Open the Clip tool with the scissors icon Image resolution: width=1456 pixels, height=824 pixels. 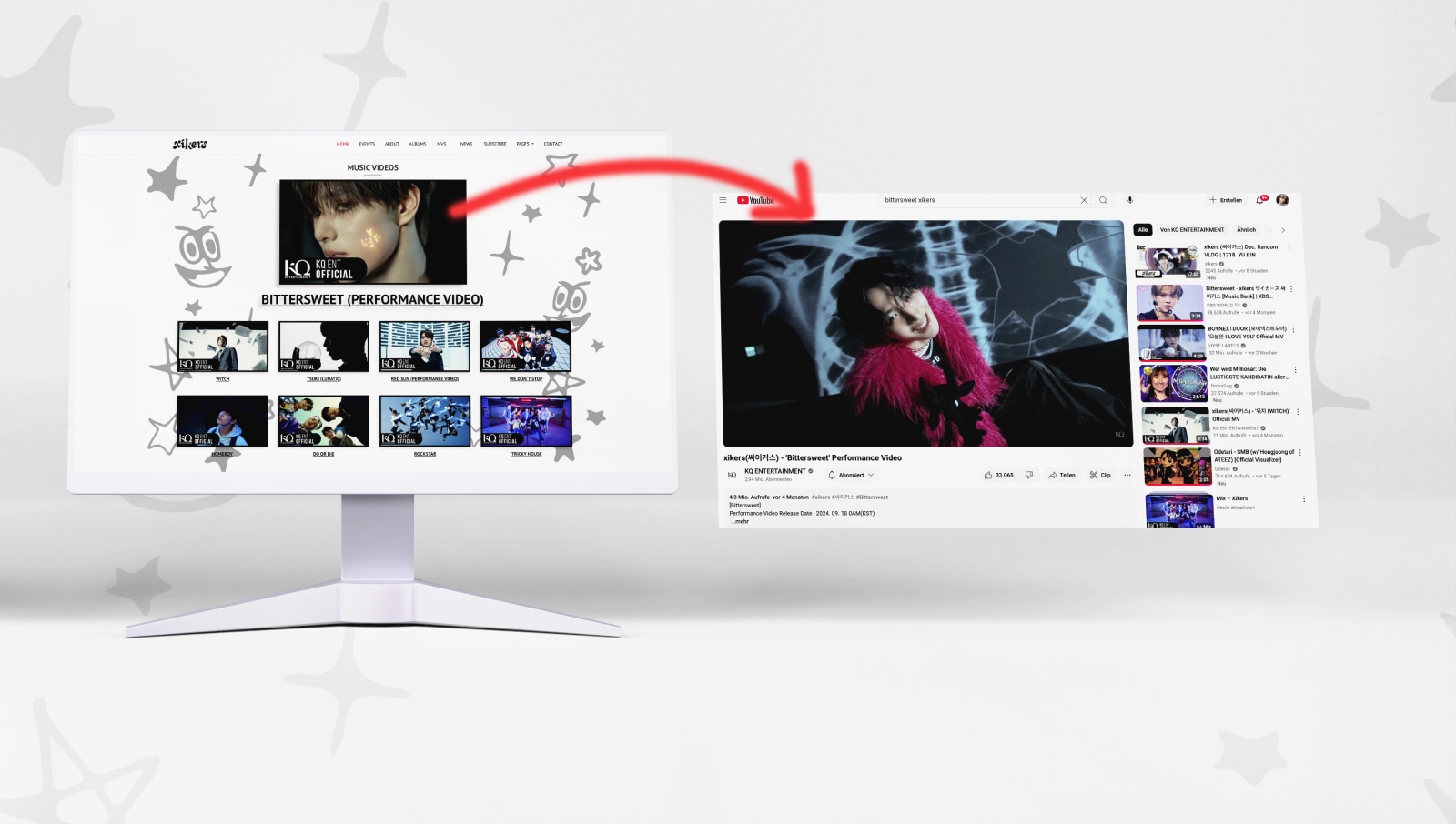[1100, 475]
